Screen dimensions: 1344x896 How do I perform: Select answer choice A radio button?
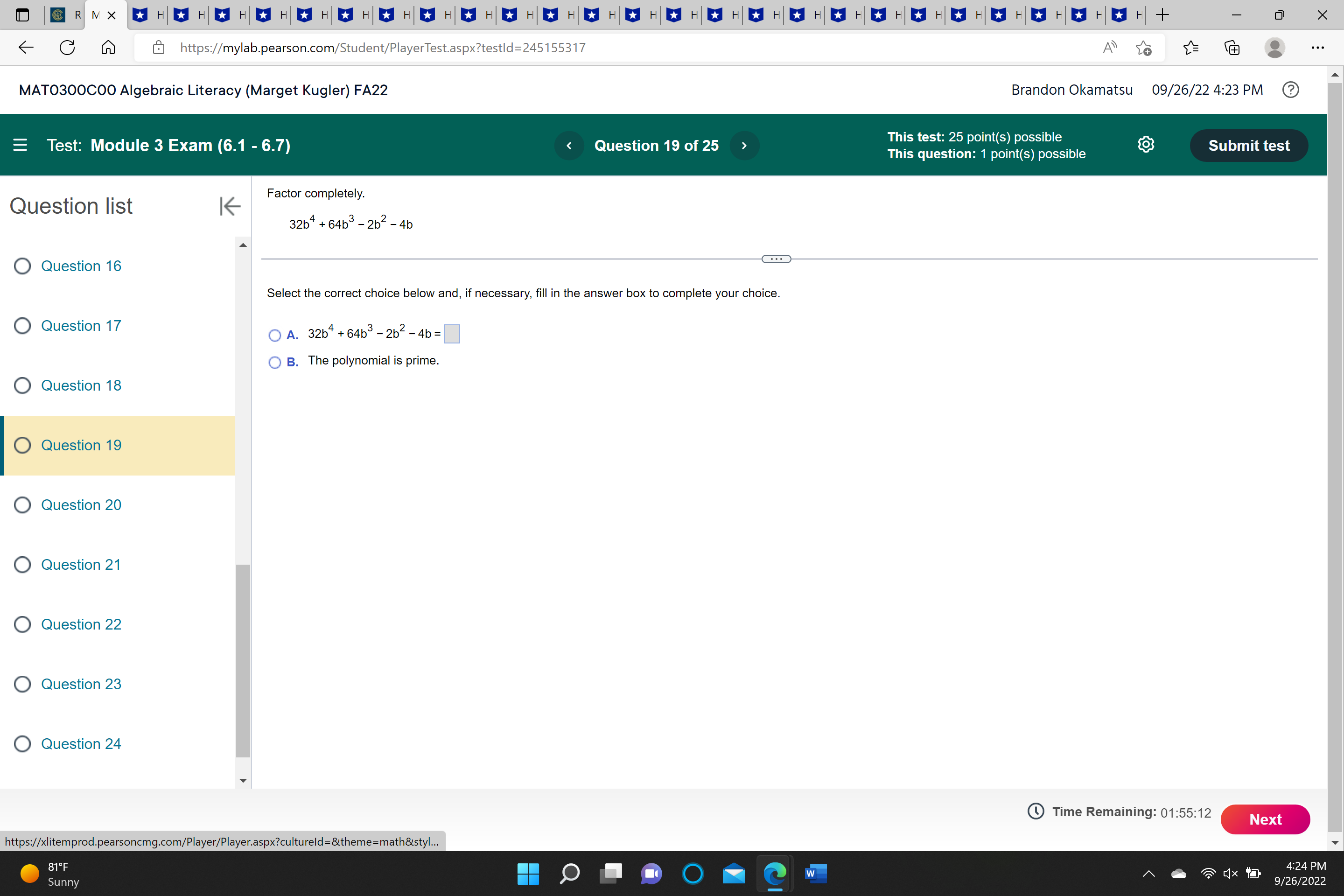275,336
